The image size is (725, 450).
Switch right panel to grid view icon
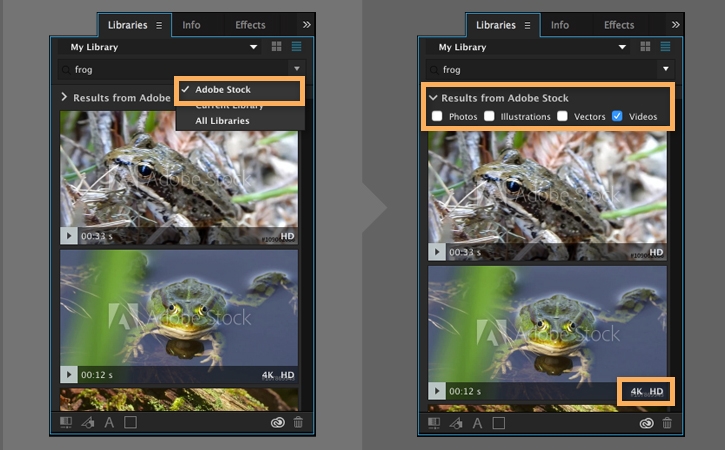pyautogui.click(x=645, y=46)
